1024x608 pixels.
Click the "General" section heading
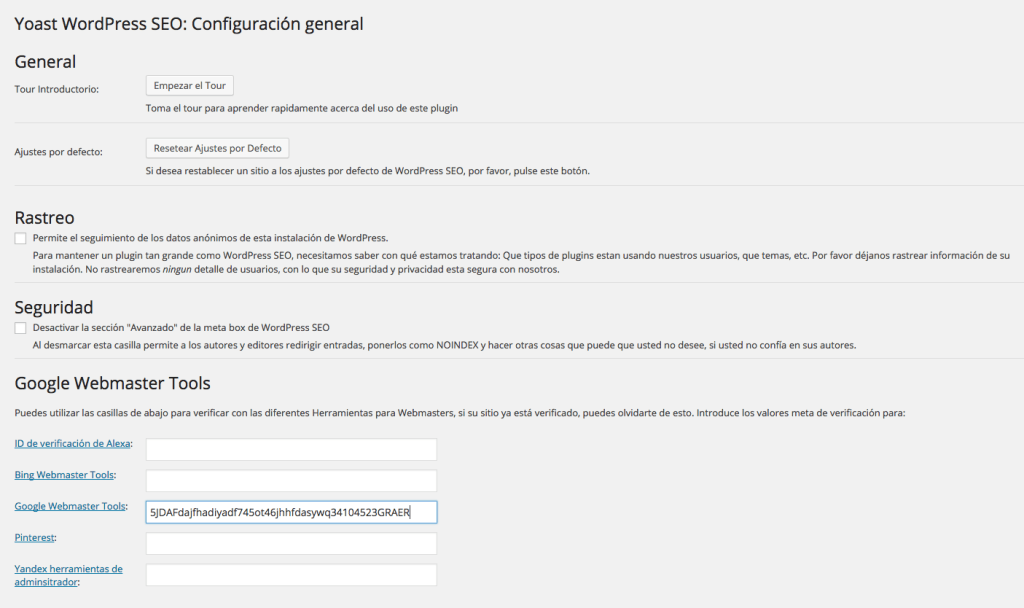pyautogui.click(x=45, y=61)
